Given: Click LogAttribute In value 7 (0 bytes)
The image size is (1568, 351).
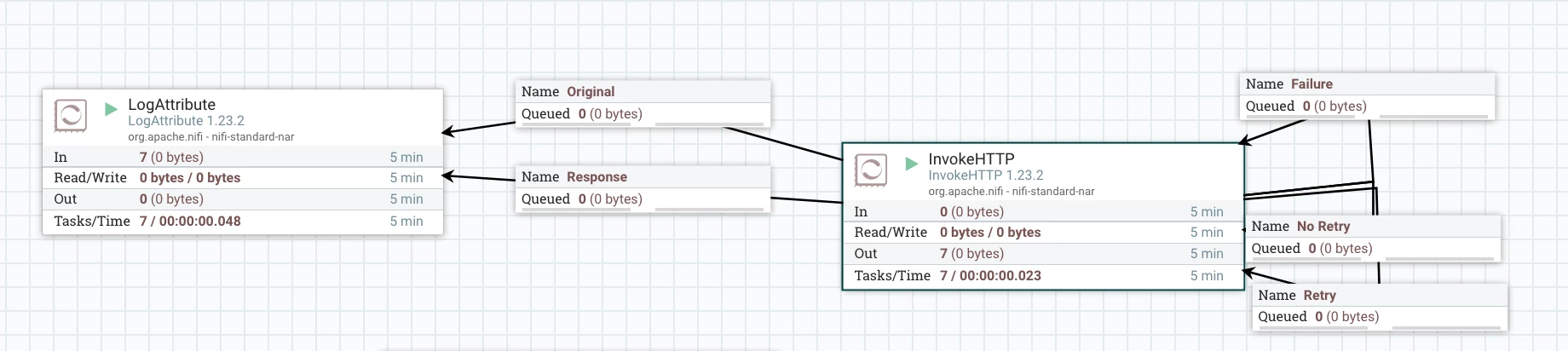Looking at the screenshot, I should tap(171, 158).
